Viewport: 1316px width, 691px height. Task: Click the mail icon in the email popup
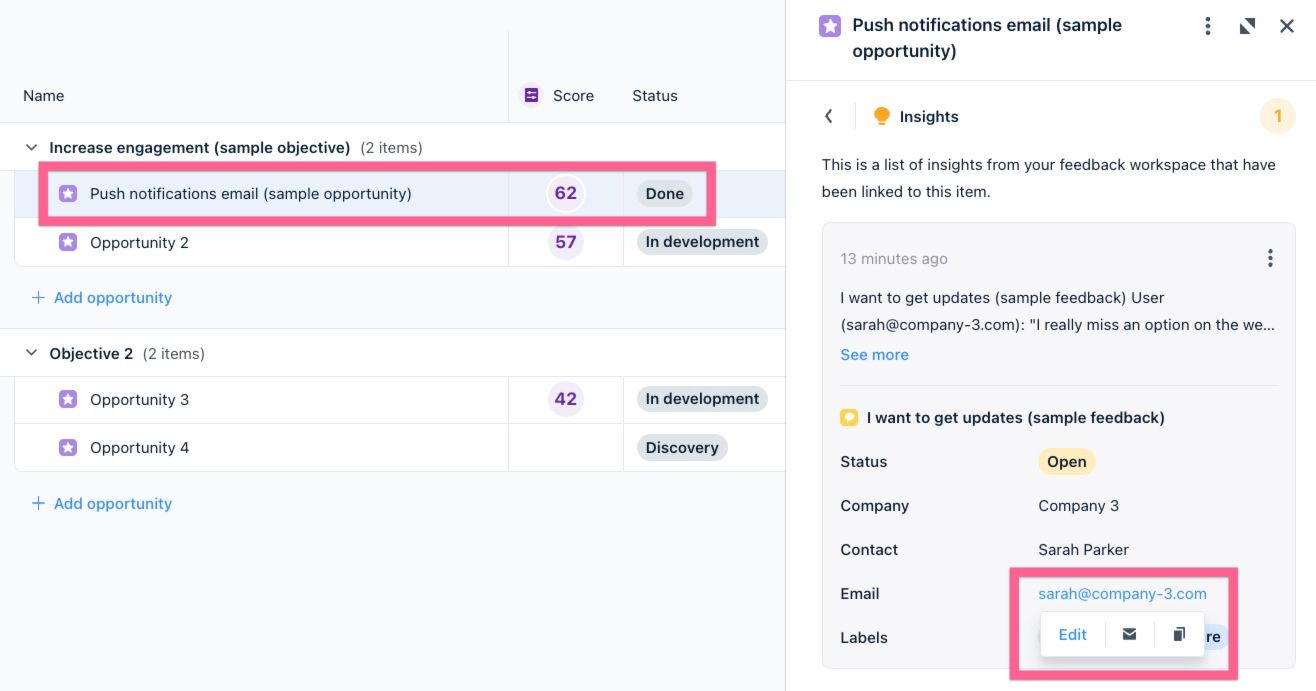point(1129,634)
